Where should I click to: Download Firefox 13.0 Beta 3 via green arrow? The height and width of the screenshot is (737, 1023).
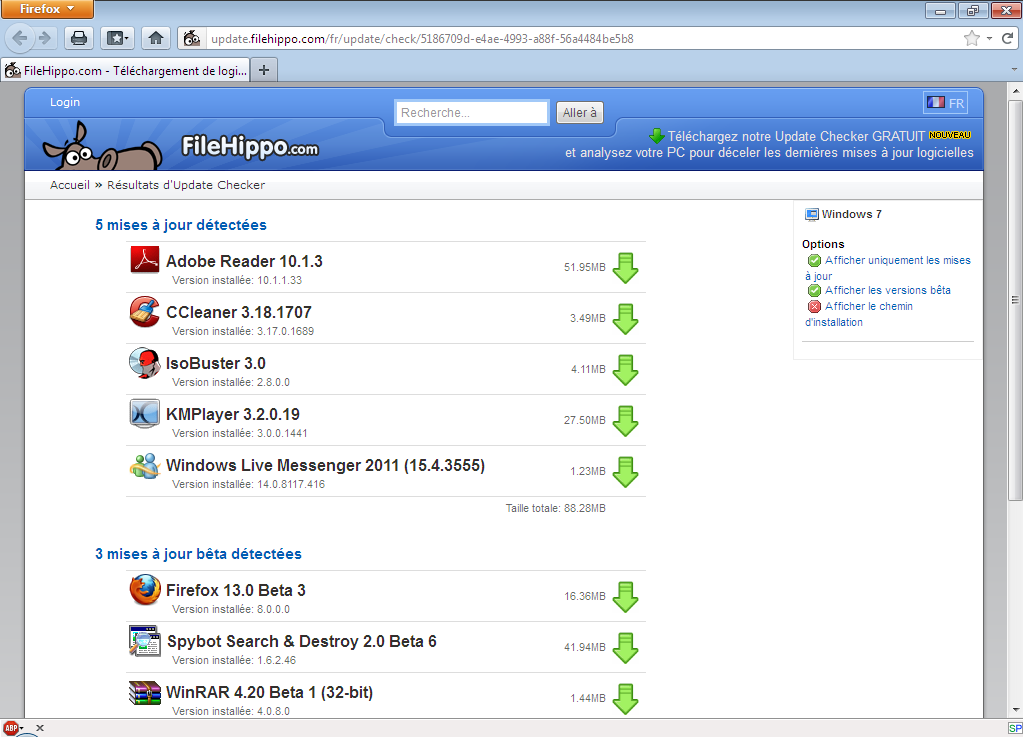point(625,597)
